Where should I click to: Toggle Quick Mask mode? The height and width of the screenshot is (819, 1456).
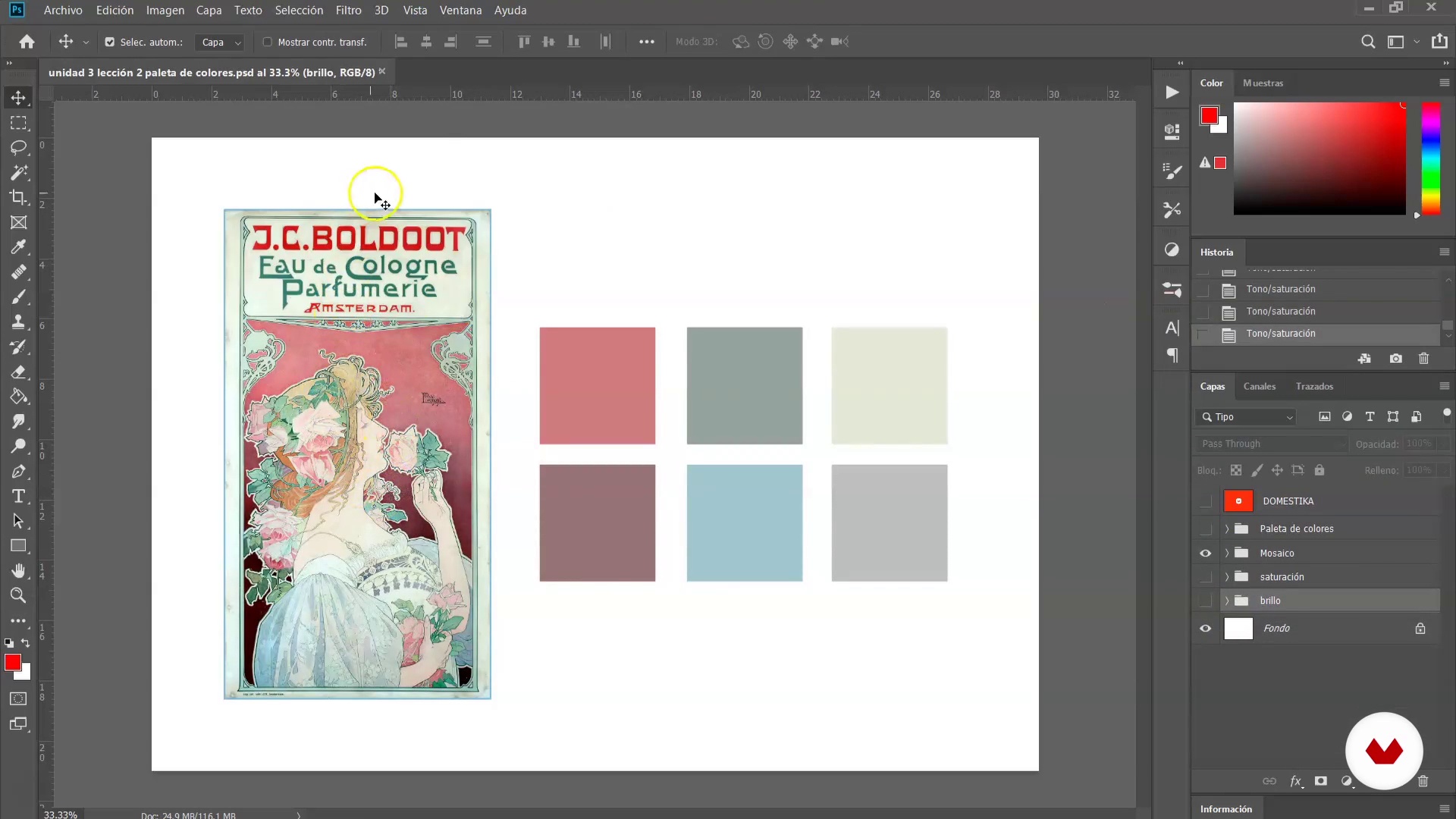[x=18, y=698]
